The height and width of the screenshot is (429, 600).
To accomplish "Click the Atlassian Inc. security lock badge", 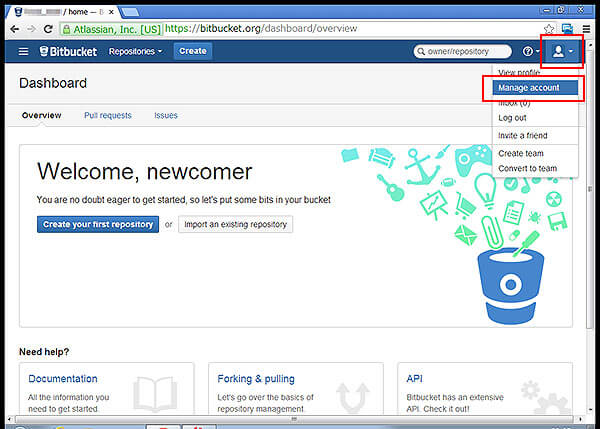I will click(x=111, y=29).
